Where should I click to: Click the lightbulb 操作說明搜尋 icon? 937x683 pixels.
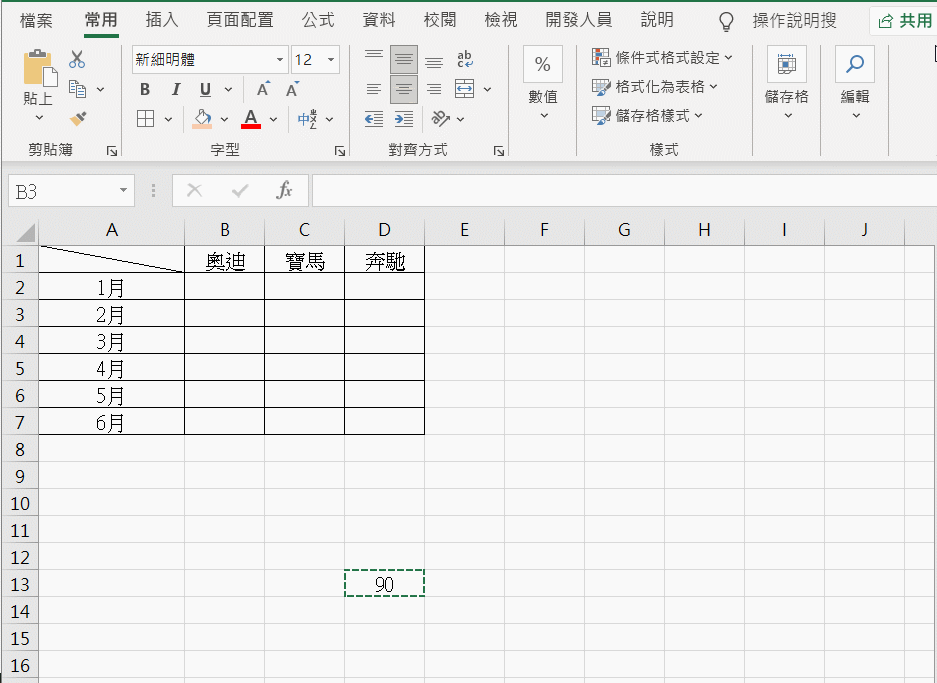point(725,22)
